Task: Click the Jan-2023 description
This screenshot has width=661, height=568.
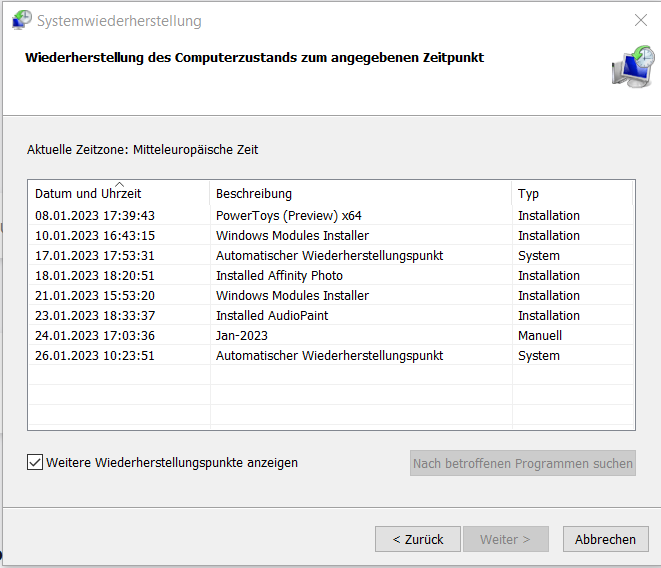Action: (x=242, y=336)
